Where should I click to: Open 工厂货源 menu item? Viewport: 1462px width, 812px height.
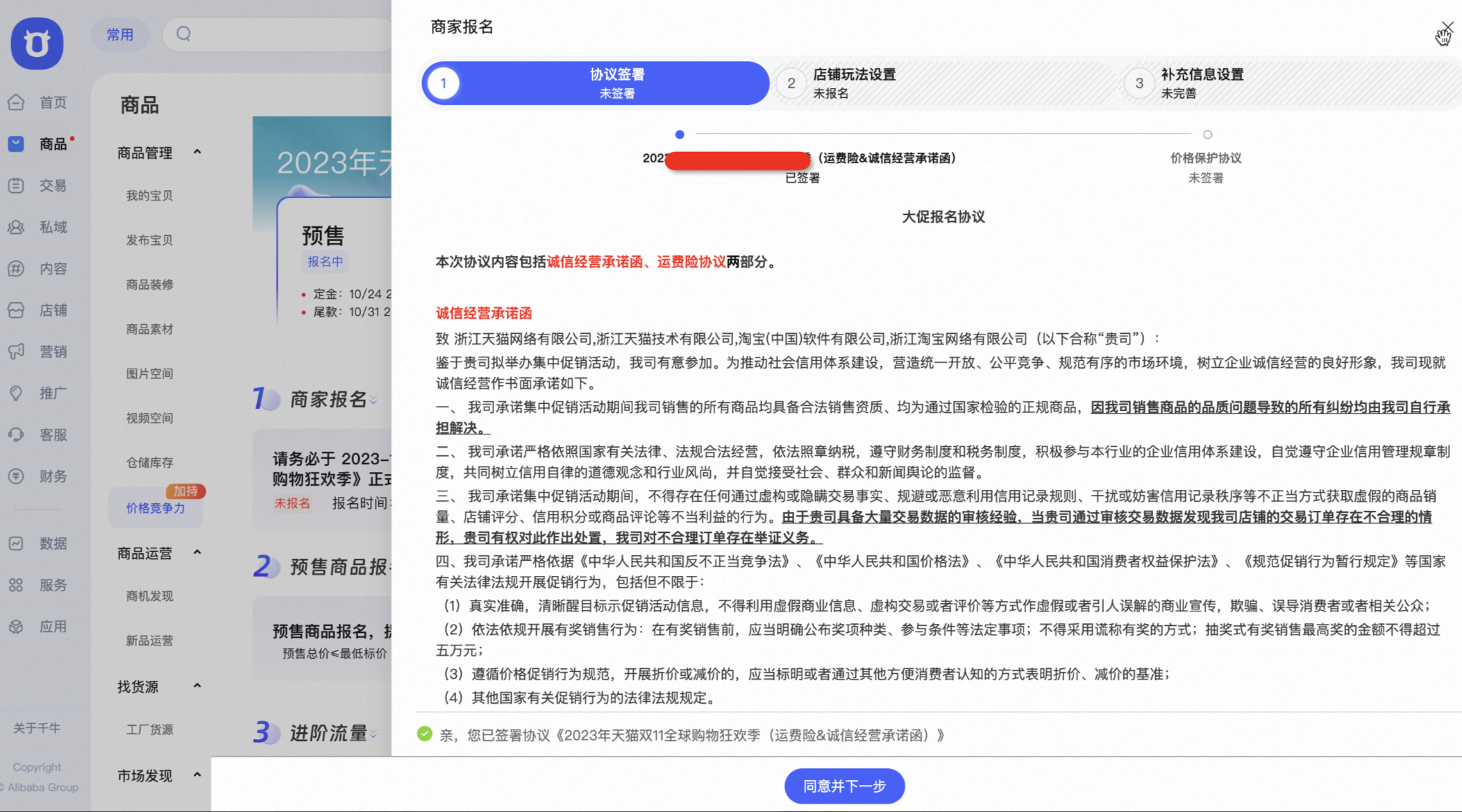click(x=149, y=729)
